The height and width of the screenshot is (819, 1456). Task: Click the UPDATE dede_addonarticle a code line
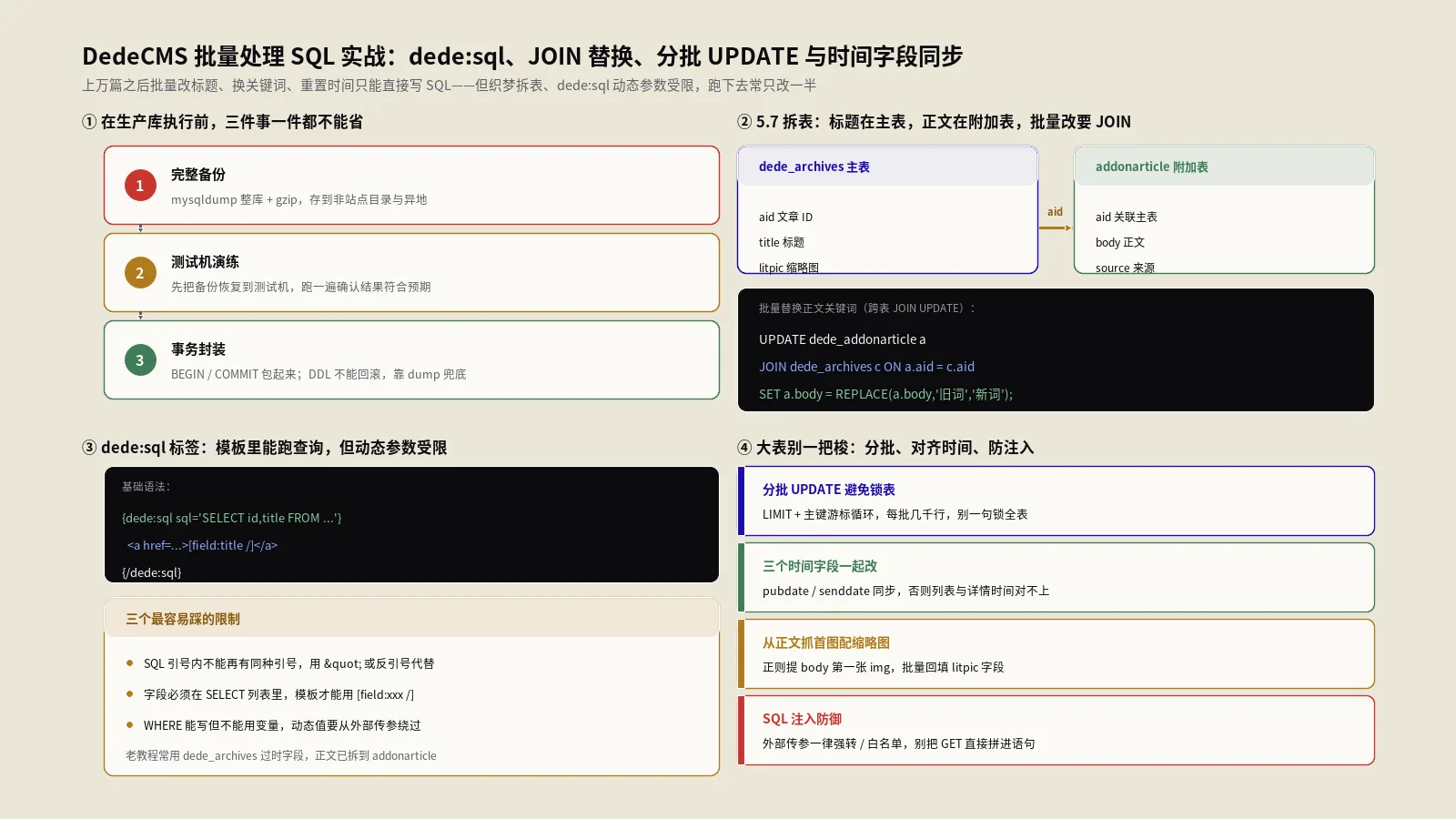(842, 339)
